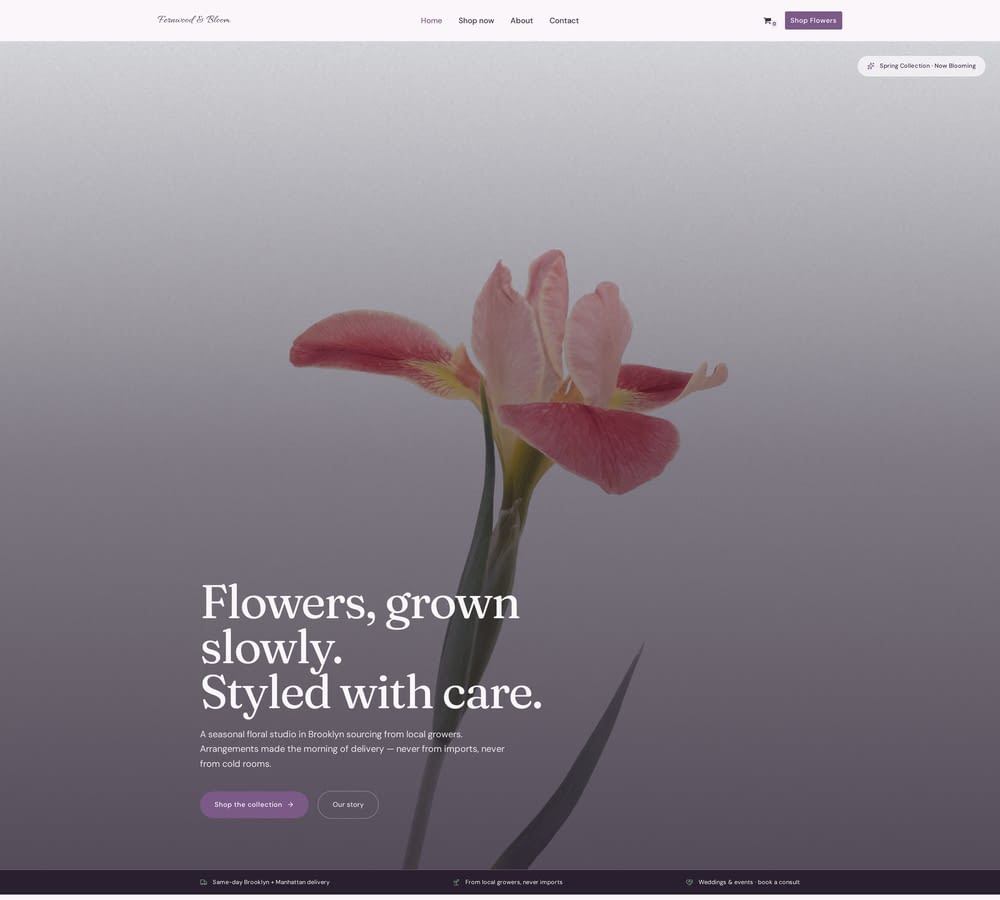Click the heart icon beside Weddings & events
The height and width of the screenshot is (900, 1000).
coord(689,882)
